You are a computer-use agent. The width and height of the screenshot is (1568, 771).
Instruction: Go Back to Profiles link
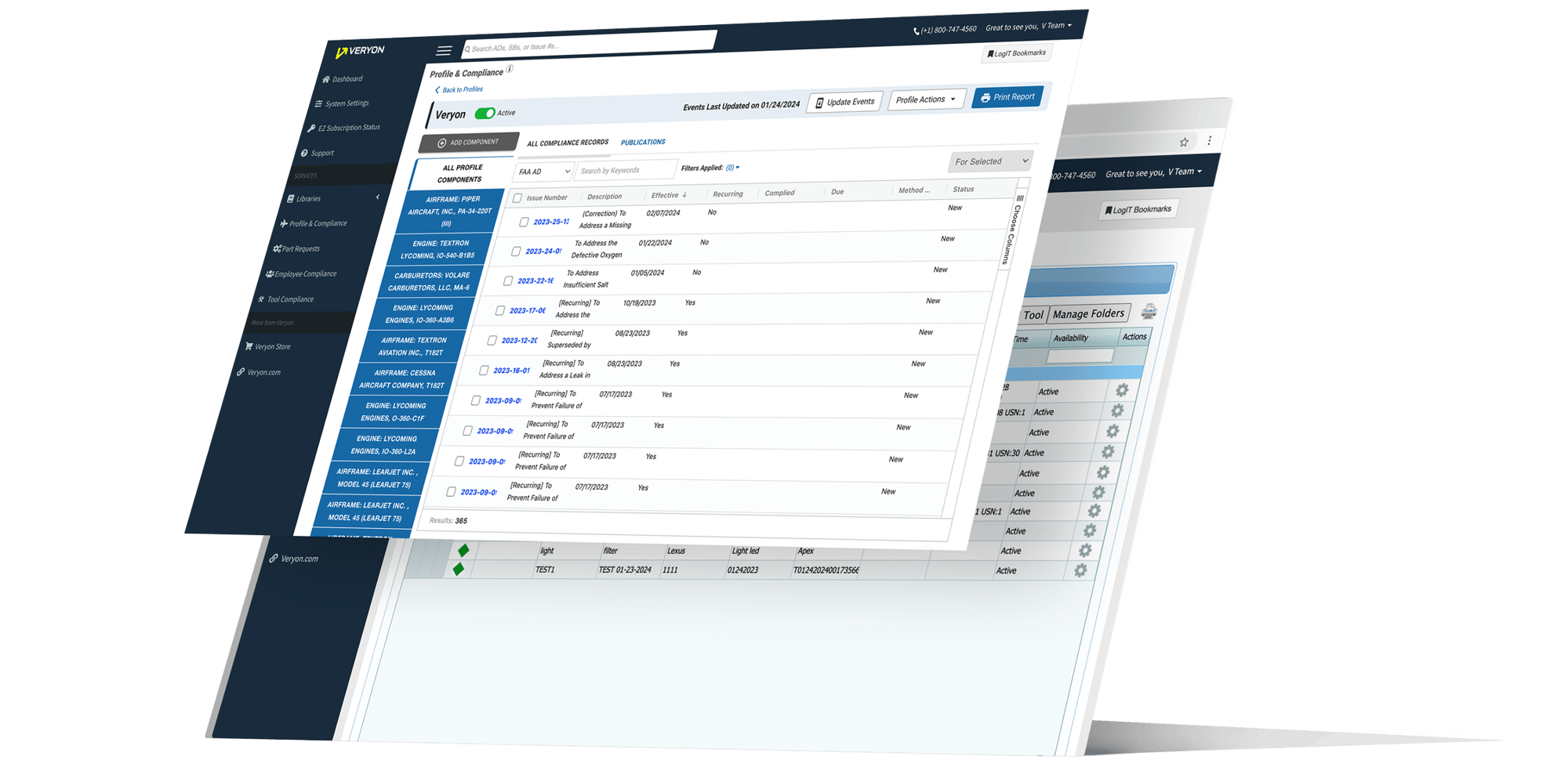tap(459, 90)
